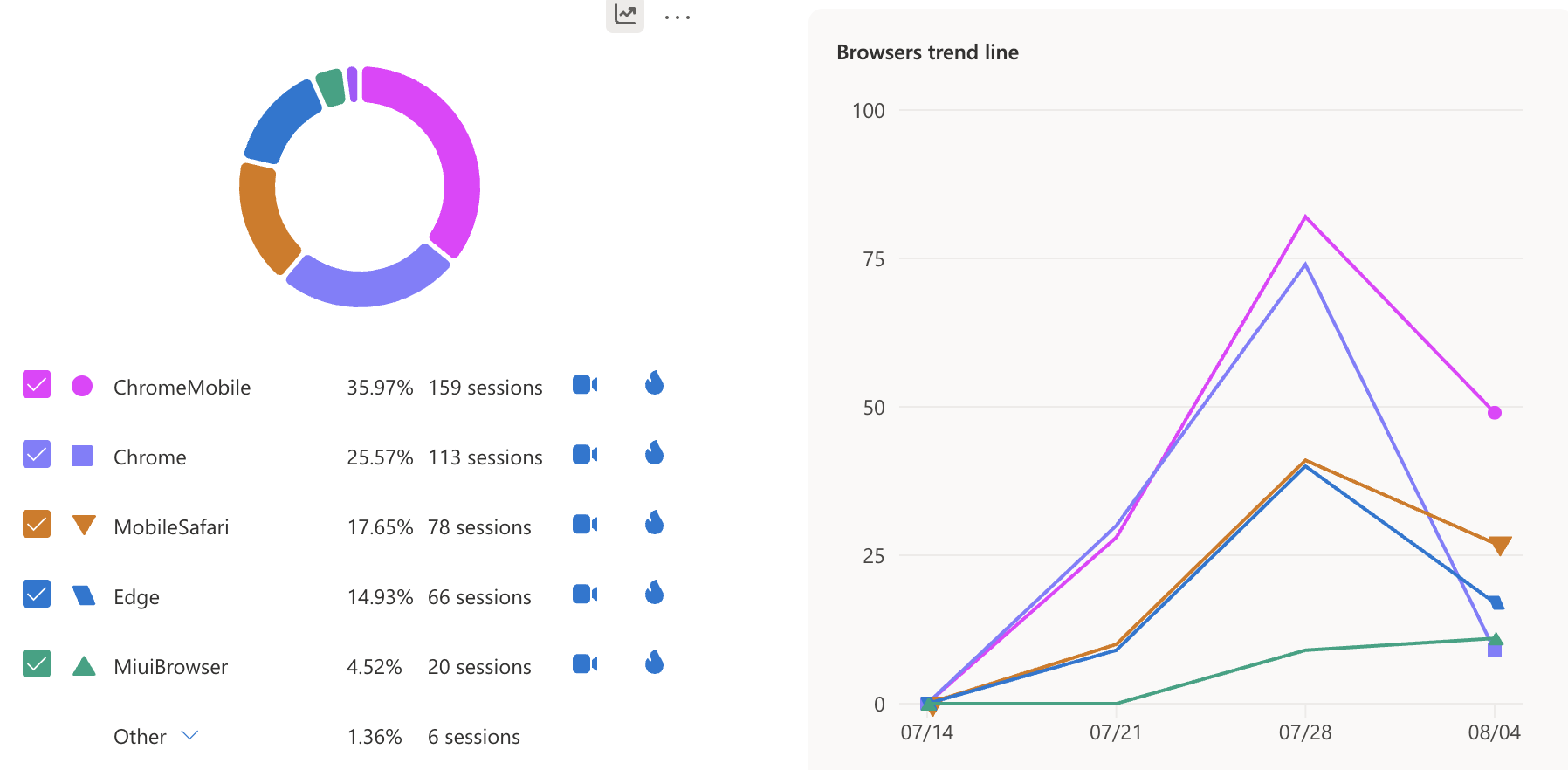Open MiuiBrowser recordings camera icon
The width and height of the screenshot is (1568, 770).
coord(584,663)
